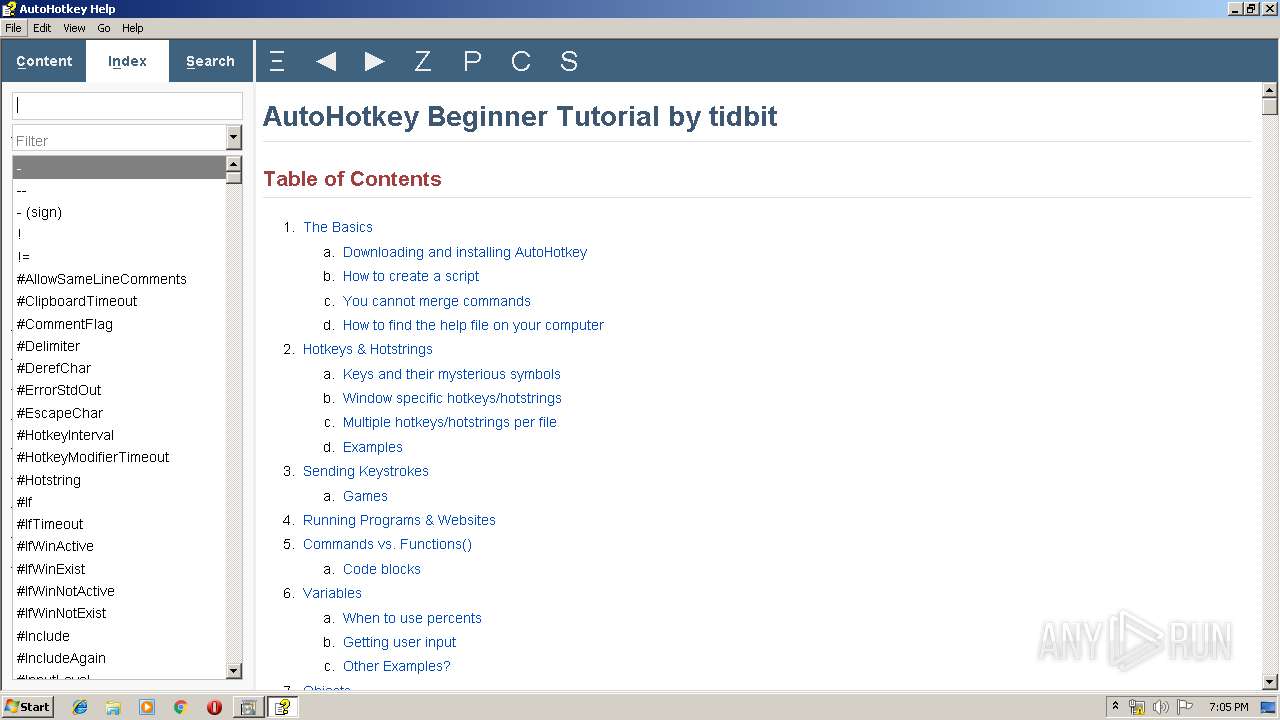Click the S toolbar icon
This screenshot has width=1280, height=720.
[x=569, y=62]
